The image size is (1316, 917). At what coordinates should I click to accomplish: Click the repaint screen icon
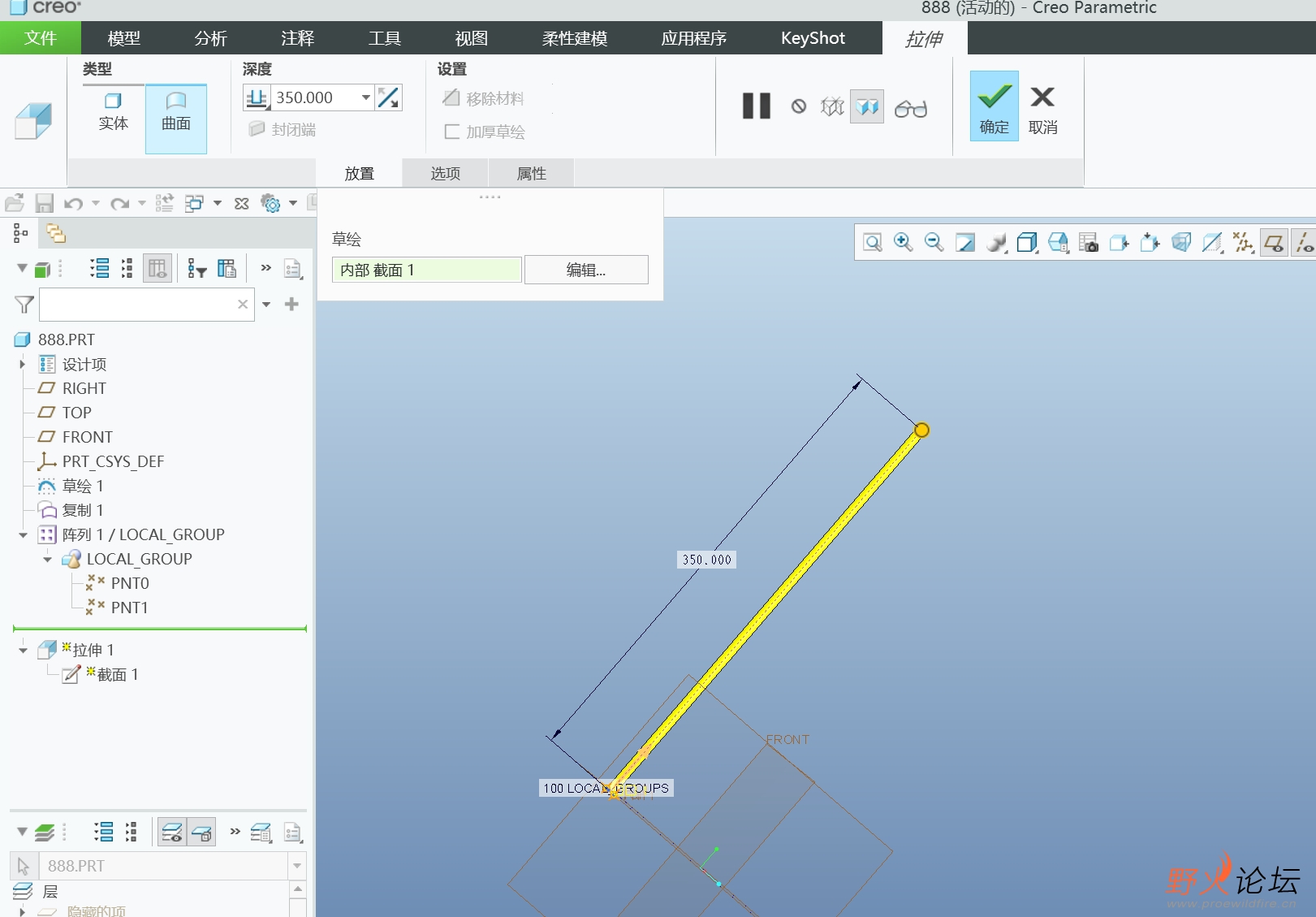point(965,242)
